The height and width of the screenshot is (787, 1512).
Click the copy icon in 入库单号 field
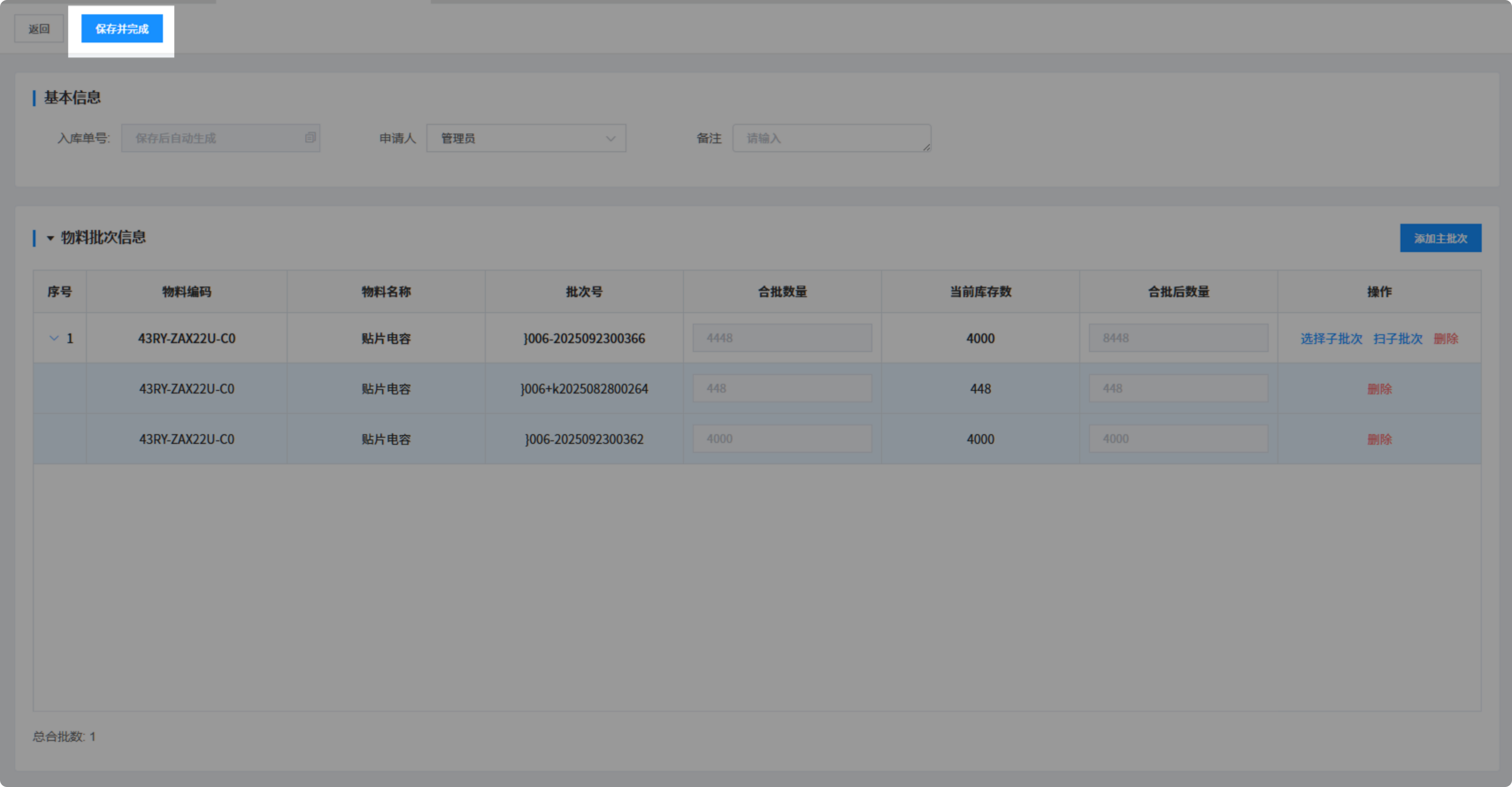coord(310,138)
